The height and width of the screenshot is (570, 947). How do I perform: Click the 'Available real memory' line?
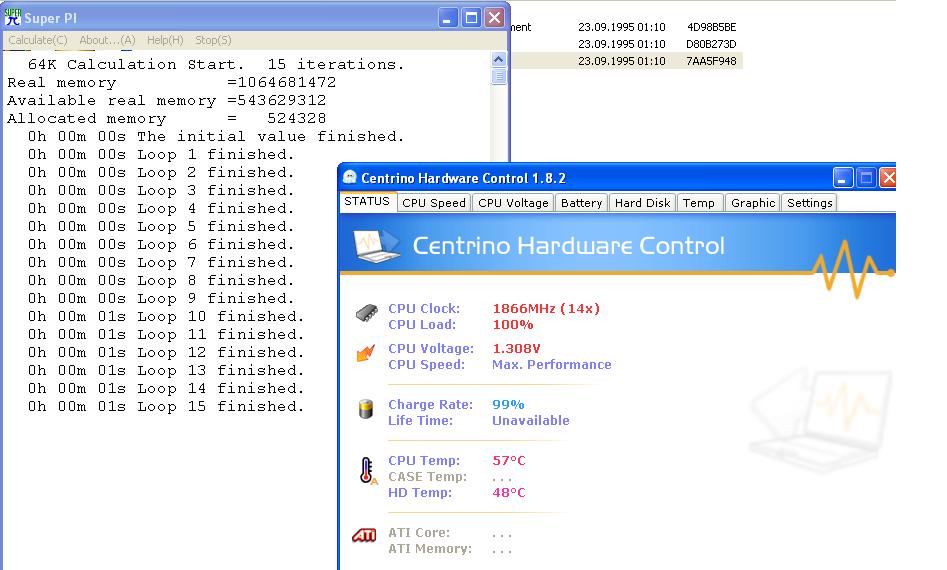tap(167, 100)
